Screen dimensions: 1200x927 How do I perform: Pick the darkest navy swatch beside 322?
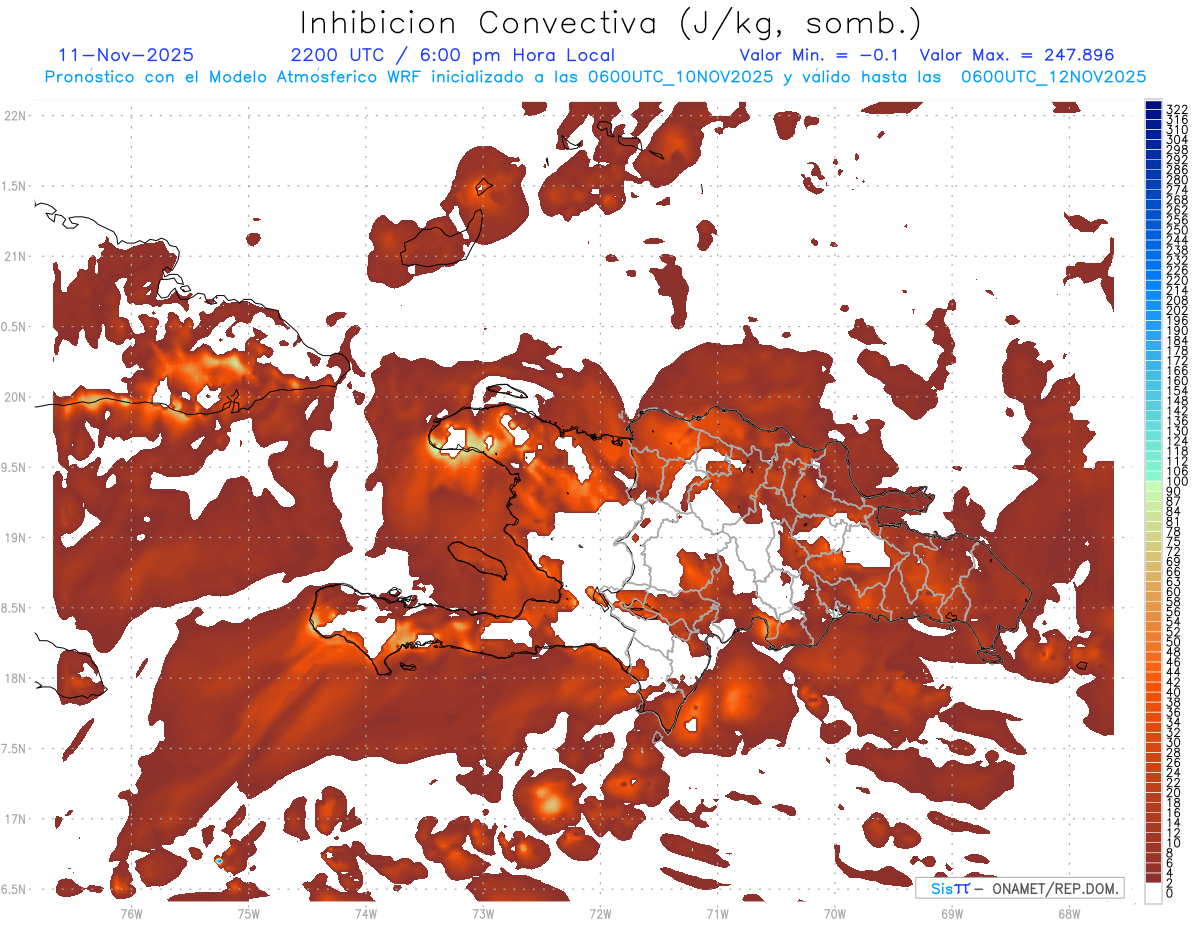[x=1154, y=106]
